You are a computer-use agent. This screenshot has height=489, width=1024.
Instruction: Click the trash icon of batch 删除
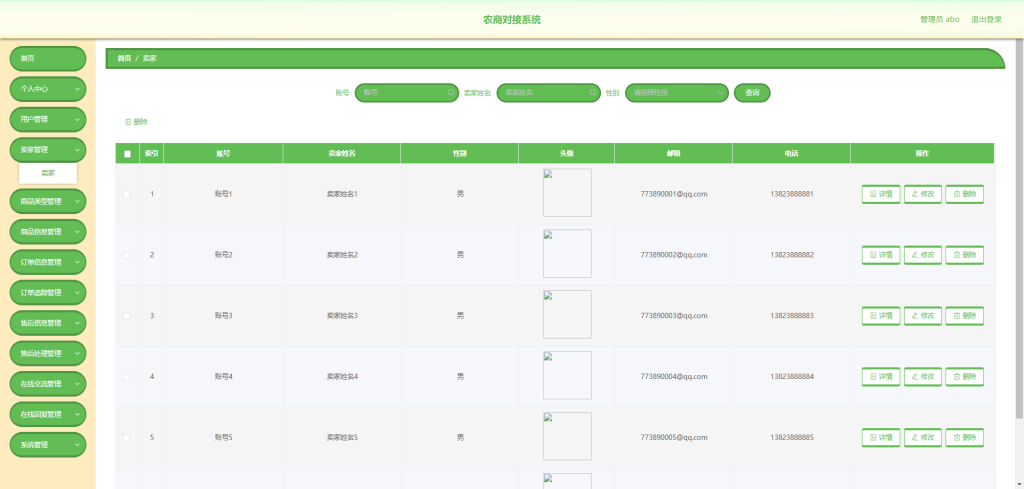(x=128, y=121)
